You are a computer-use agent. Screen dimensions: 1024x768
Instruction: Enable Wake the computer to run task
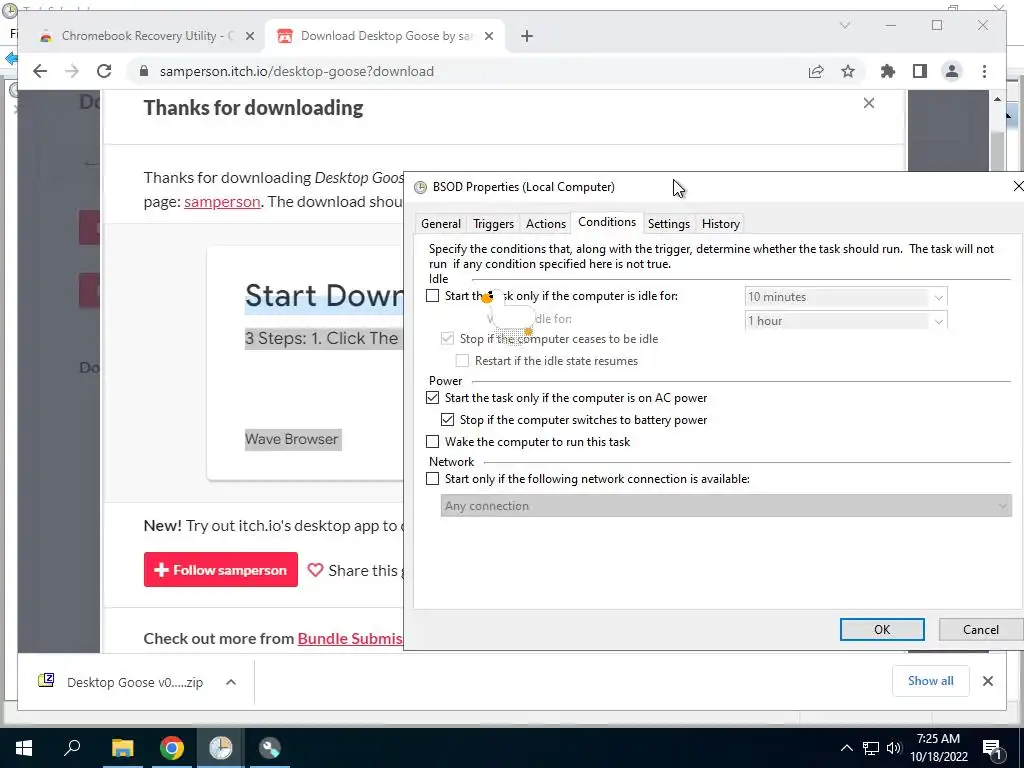[x=432, y=441]
